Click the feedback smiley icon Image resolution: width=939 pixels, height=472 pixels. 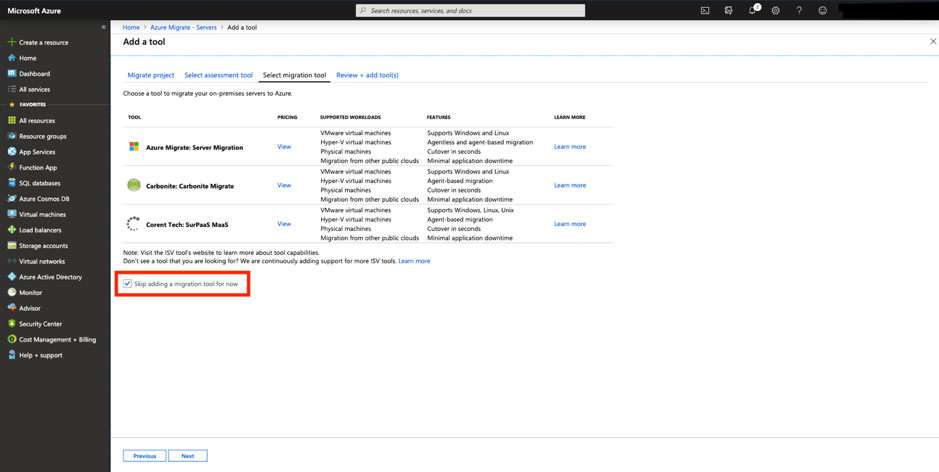822,11
